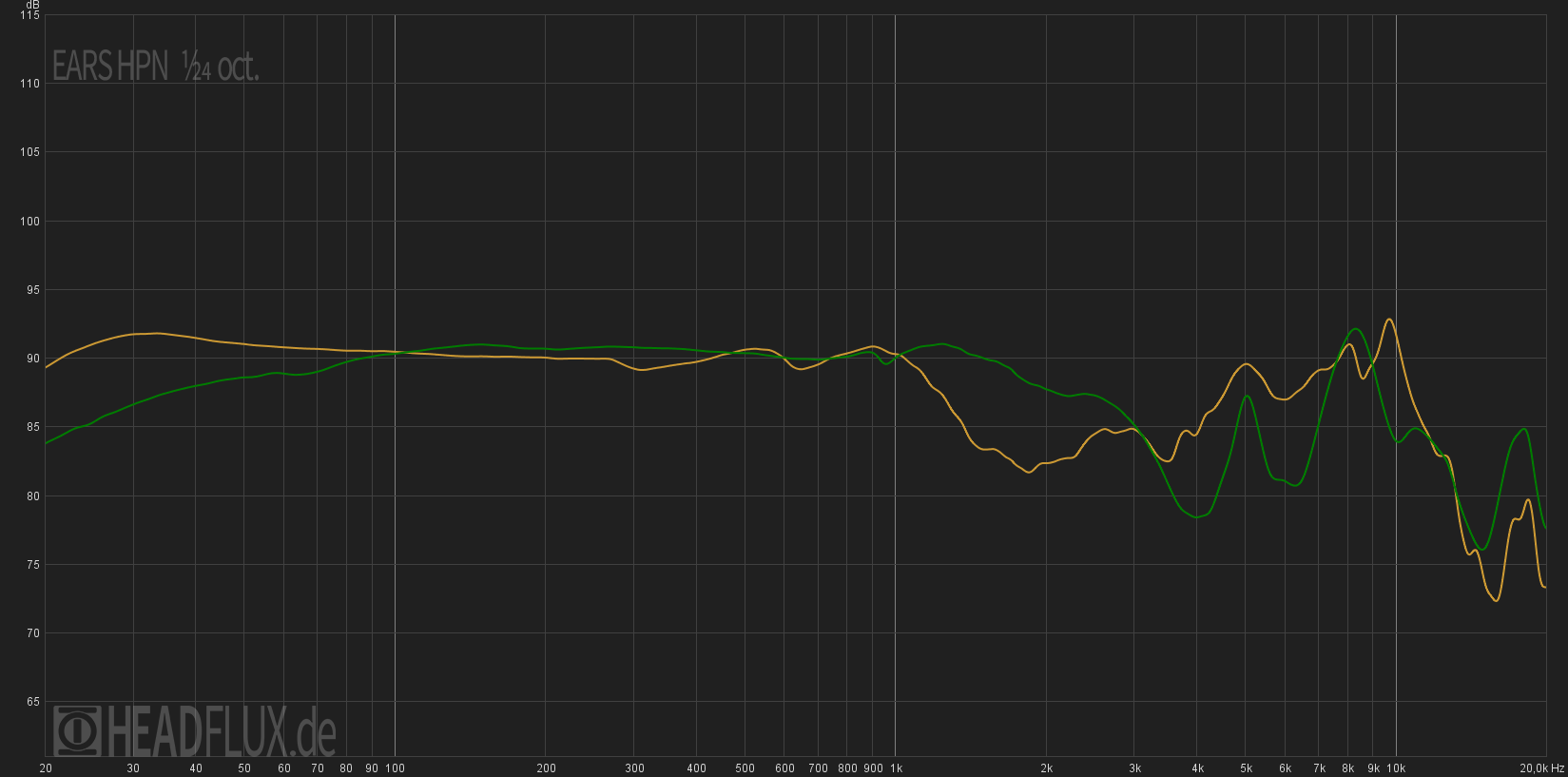This screenshot has width=1568, height=777.
Task: Click the orange curve's dip just below 2 kHz
Action: coord(1029,472)
